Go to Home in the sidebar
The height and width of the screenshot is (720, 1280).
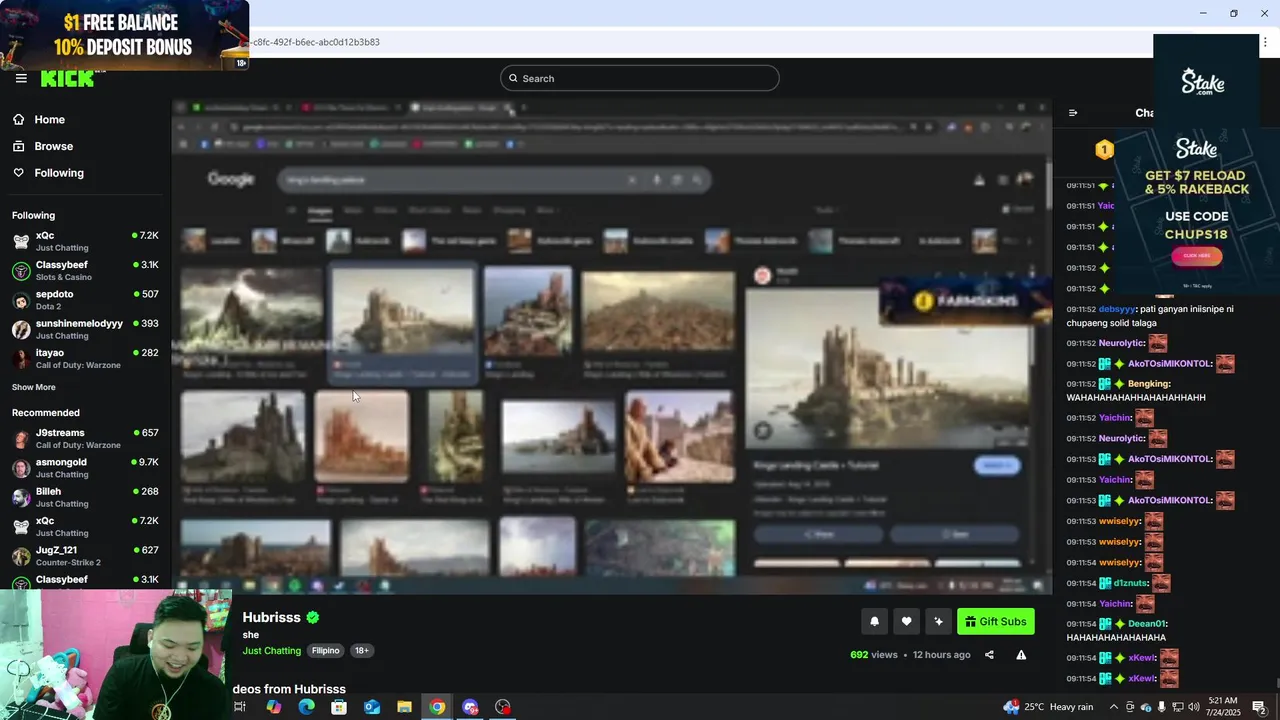pos(49,120)
